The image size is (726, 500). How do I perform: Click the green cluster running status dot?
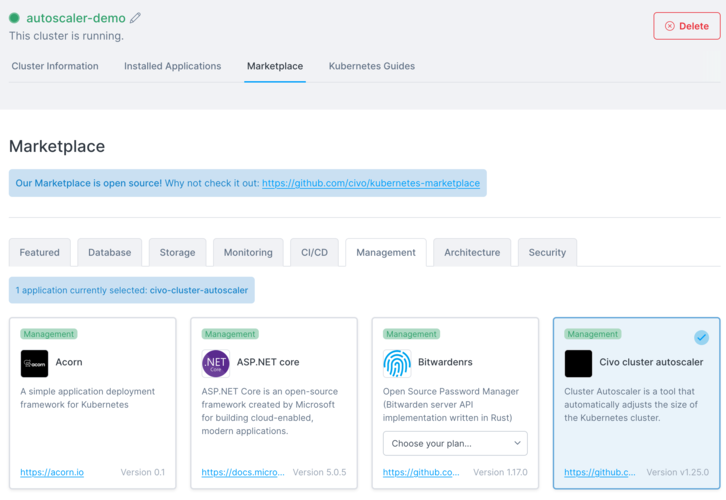[14, 18]
